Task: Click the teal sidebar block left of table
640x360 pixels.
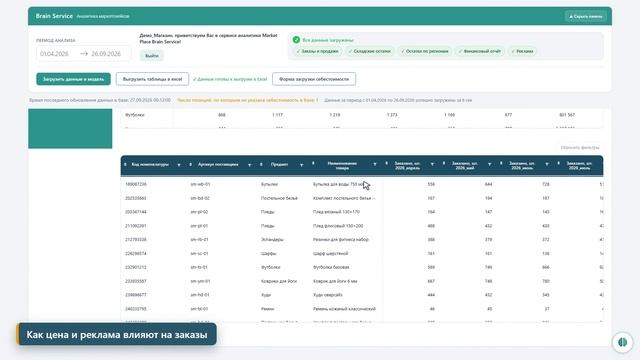Action: [70, 129]
